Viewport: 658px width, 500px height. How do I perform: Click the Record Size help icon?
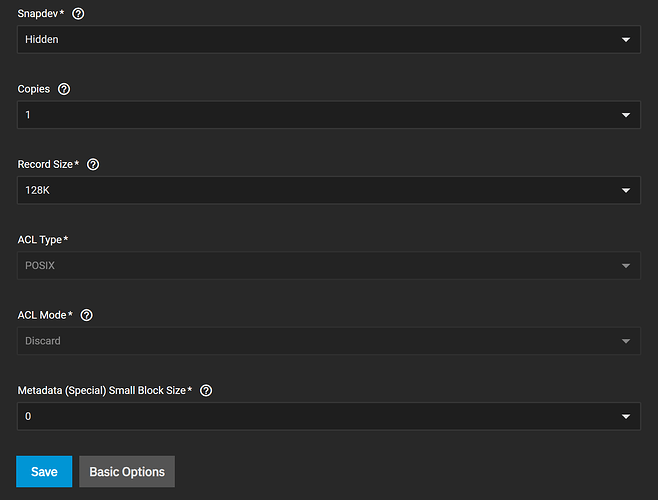click(x=93, y=165)
